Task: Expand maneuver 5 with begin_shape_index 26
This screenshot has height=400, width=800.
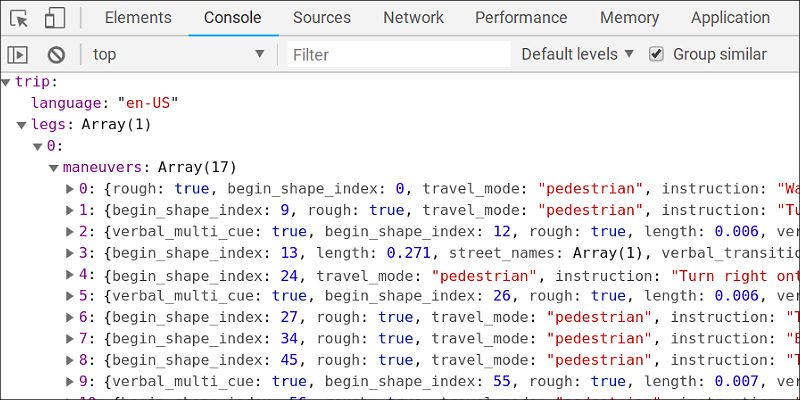Action: tap(70, 296)
